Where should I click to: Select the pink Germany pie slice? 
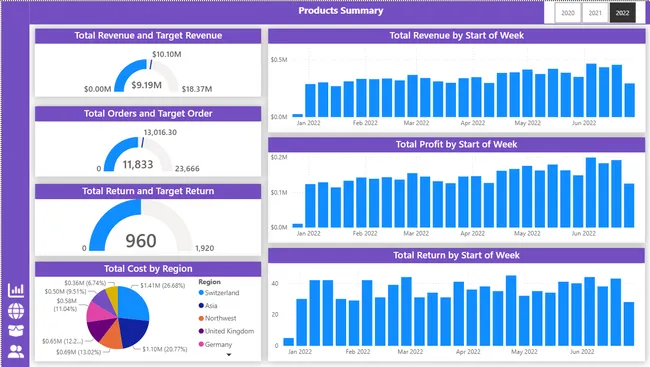[x=98, y=312]
